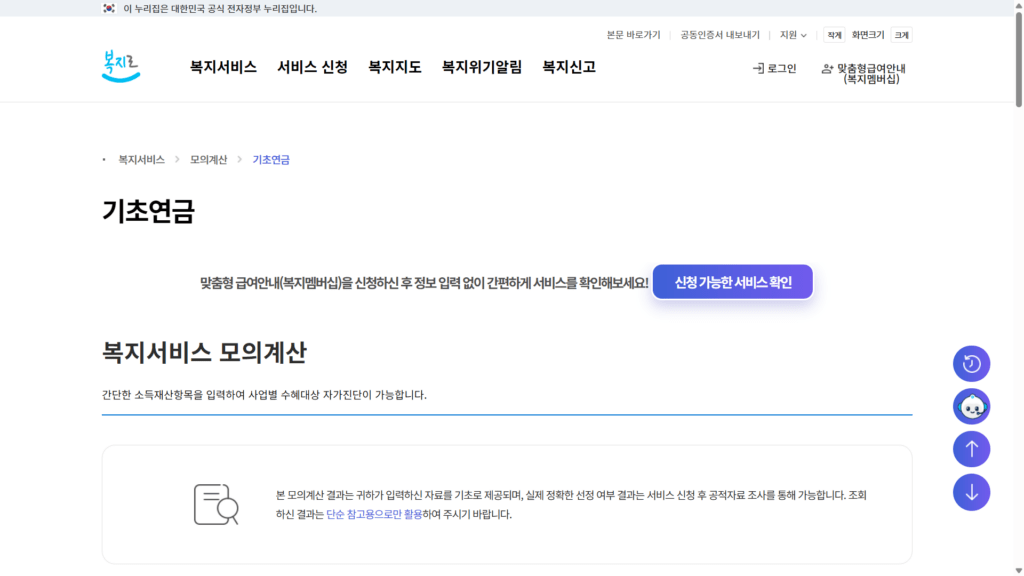Viewport: 1024px width, 576px height.
Task: Open the 서비스 신청 menu
Action: pyautogui.click(x=312, y=67)
